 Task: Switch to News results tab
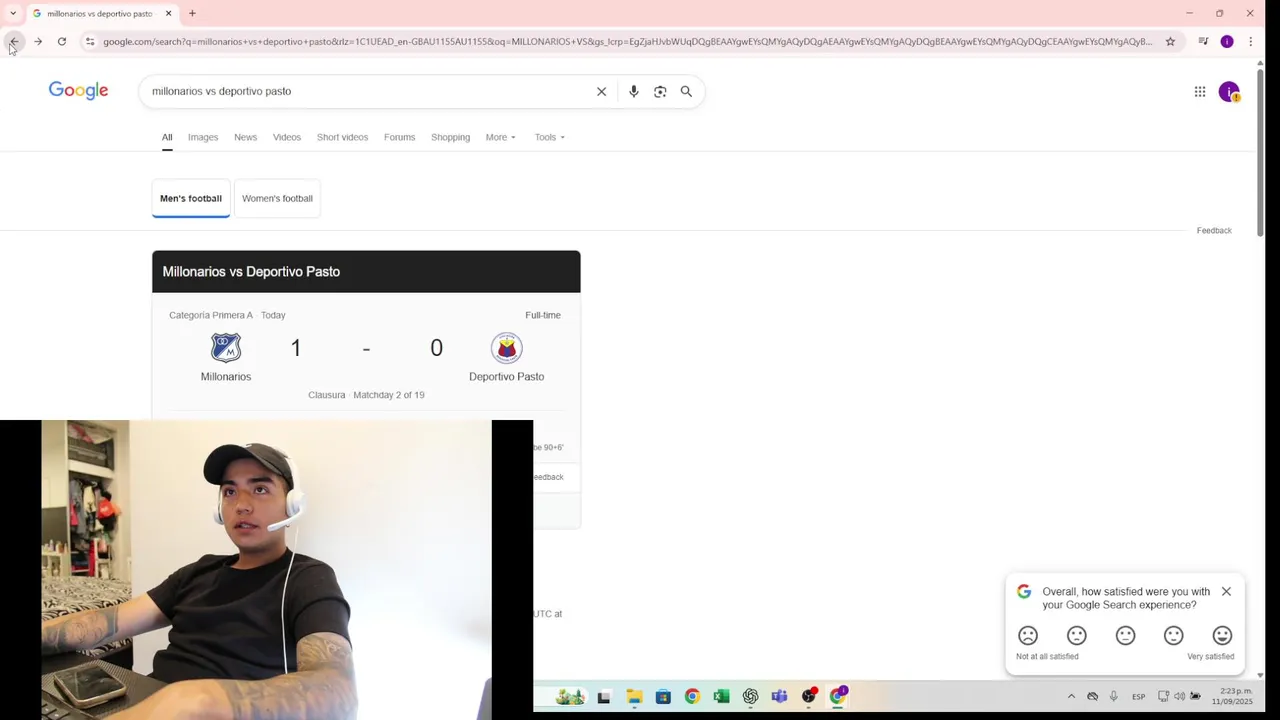tap(245, 137)
